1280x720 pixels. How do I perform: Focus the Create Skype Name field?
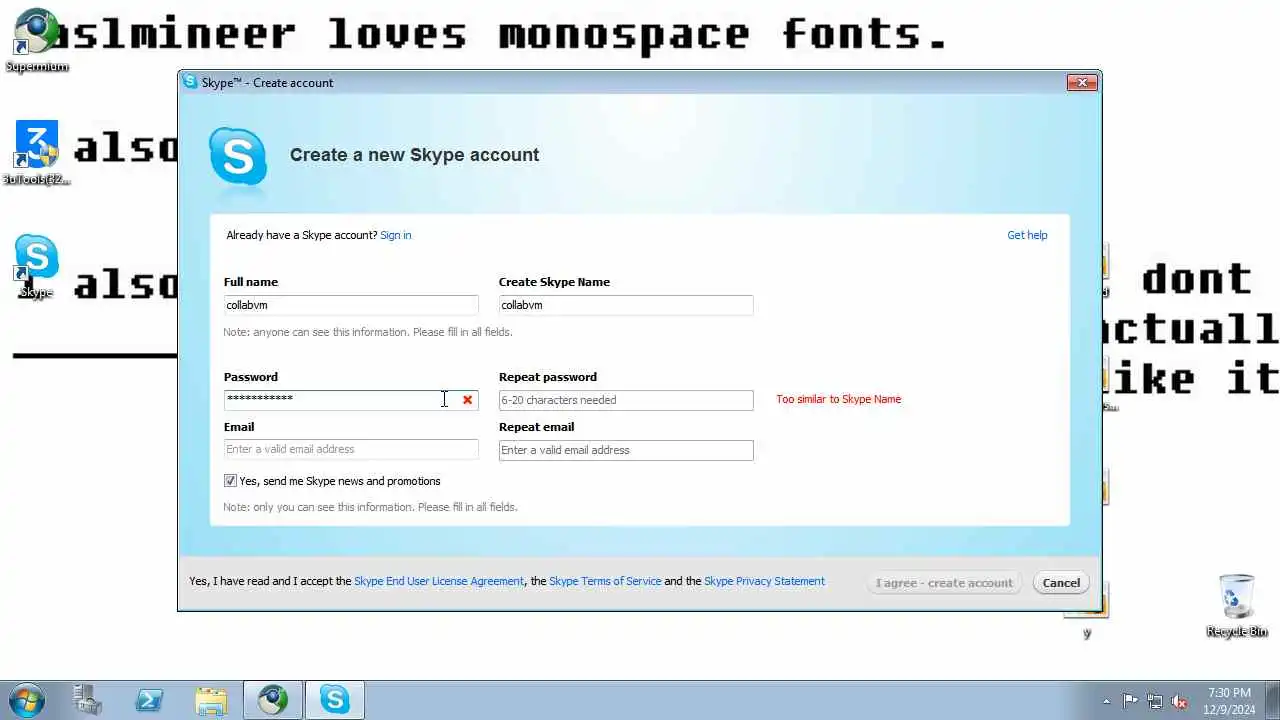626,305
